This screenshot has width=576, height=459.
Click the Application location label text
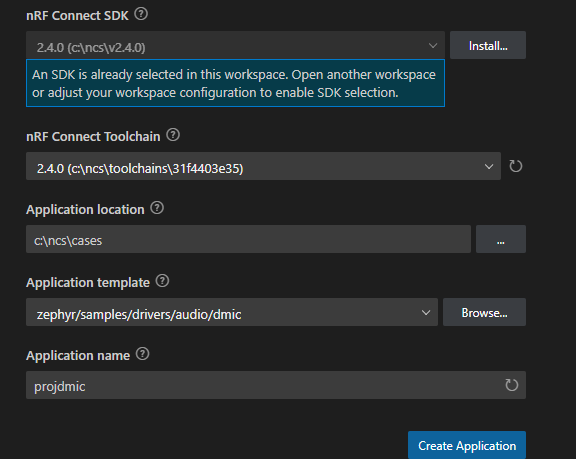tap(85, 210)
